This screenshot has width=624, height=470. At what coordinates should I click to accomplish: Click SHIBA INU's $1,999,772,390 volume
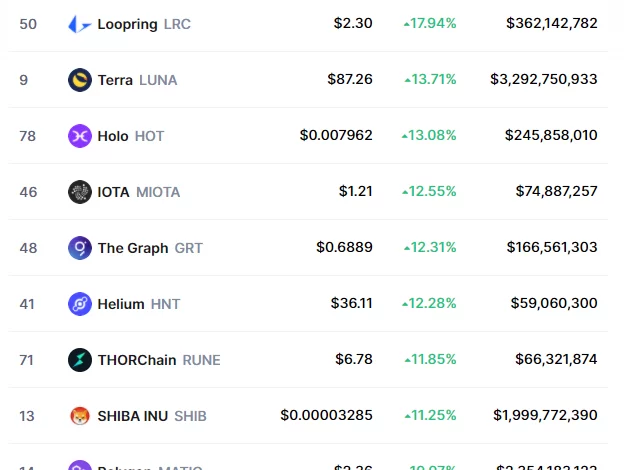pos(545,415)
